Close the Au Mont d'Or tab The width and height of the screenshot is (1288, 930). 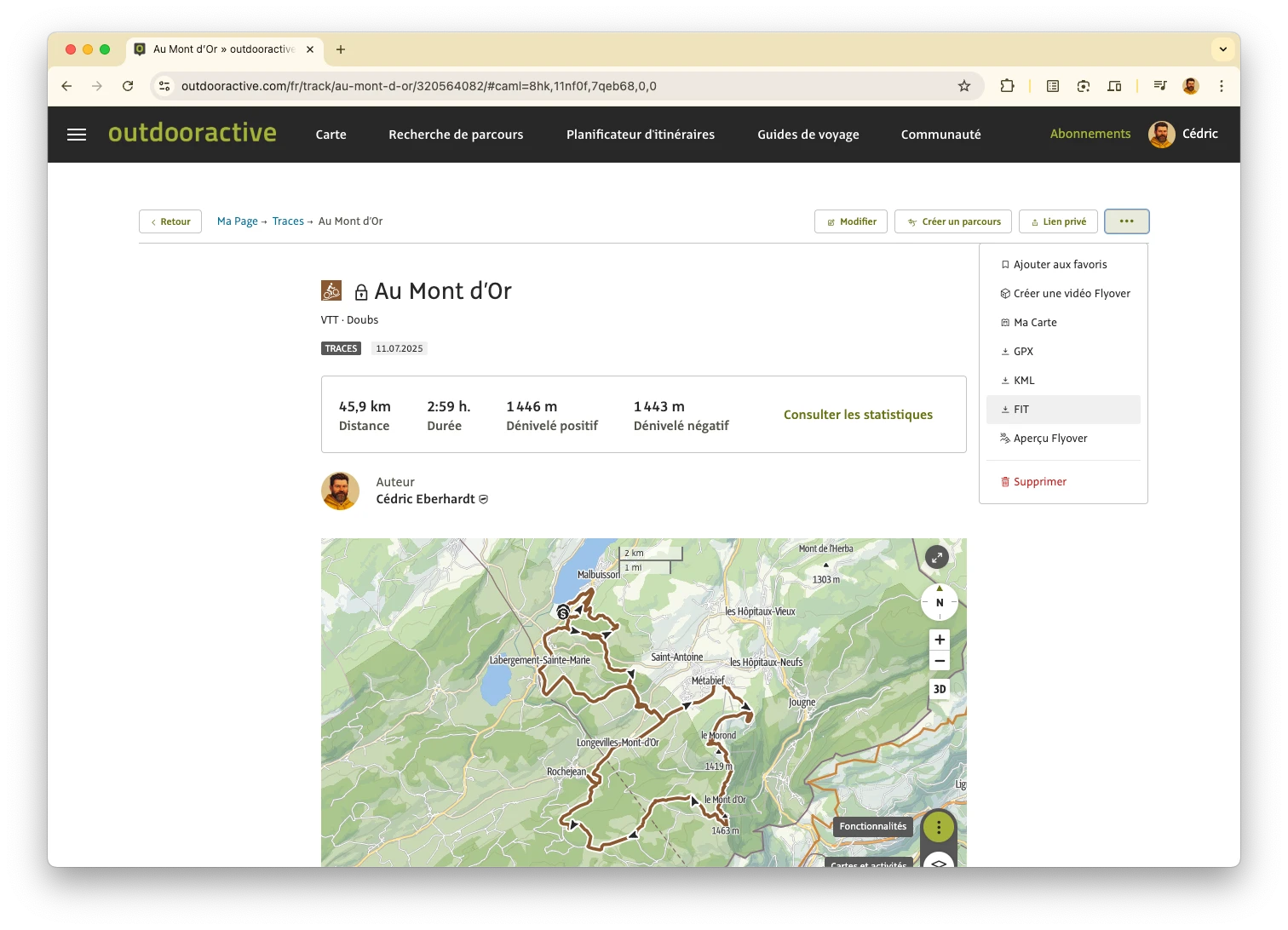310,49
